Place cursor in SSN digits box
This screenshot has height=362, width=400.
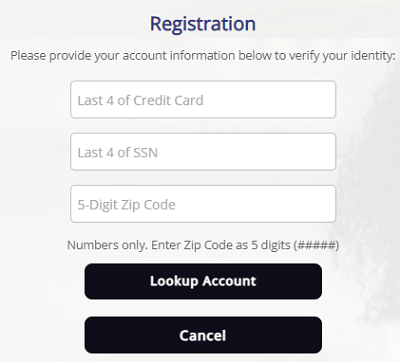tap(203, 152)
